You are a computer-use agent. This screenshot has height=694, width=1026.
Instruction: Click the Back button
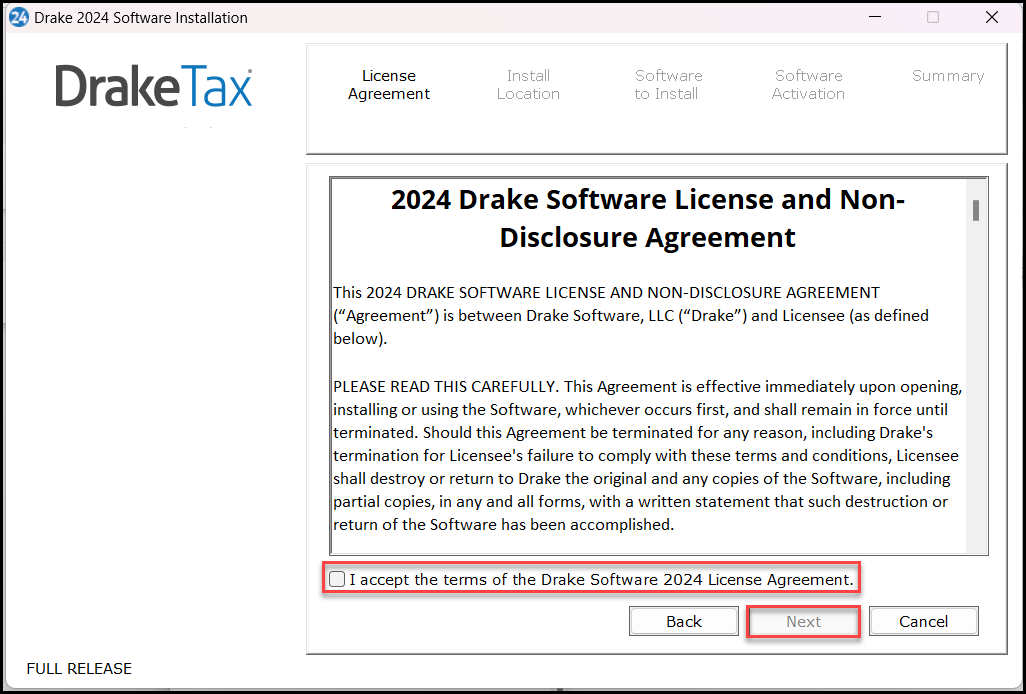pos(684,621)
